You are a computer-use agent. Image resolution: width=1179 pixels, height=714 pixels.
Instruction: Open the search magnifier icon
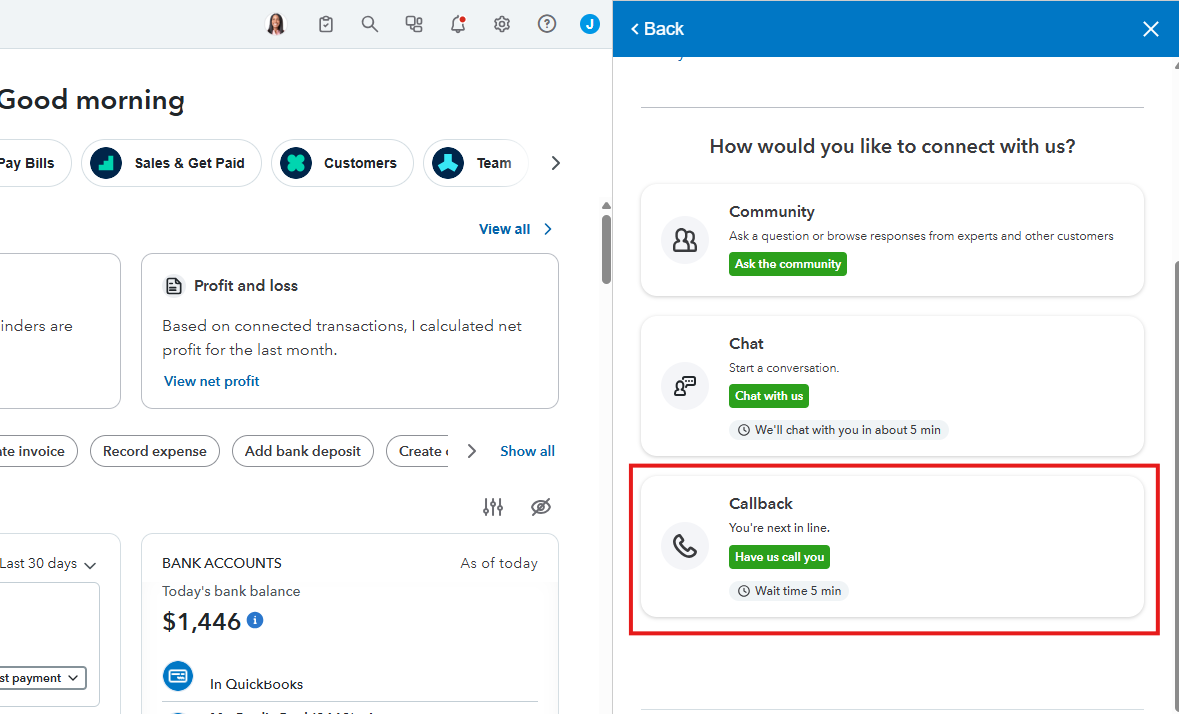370,25
